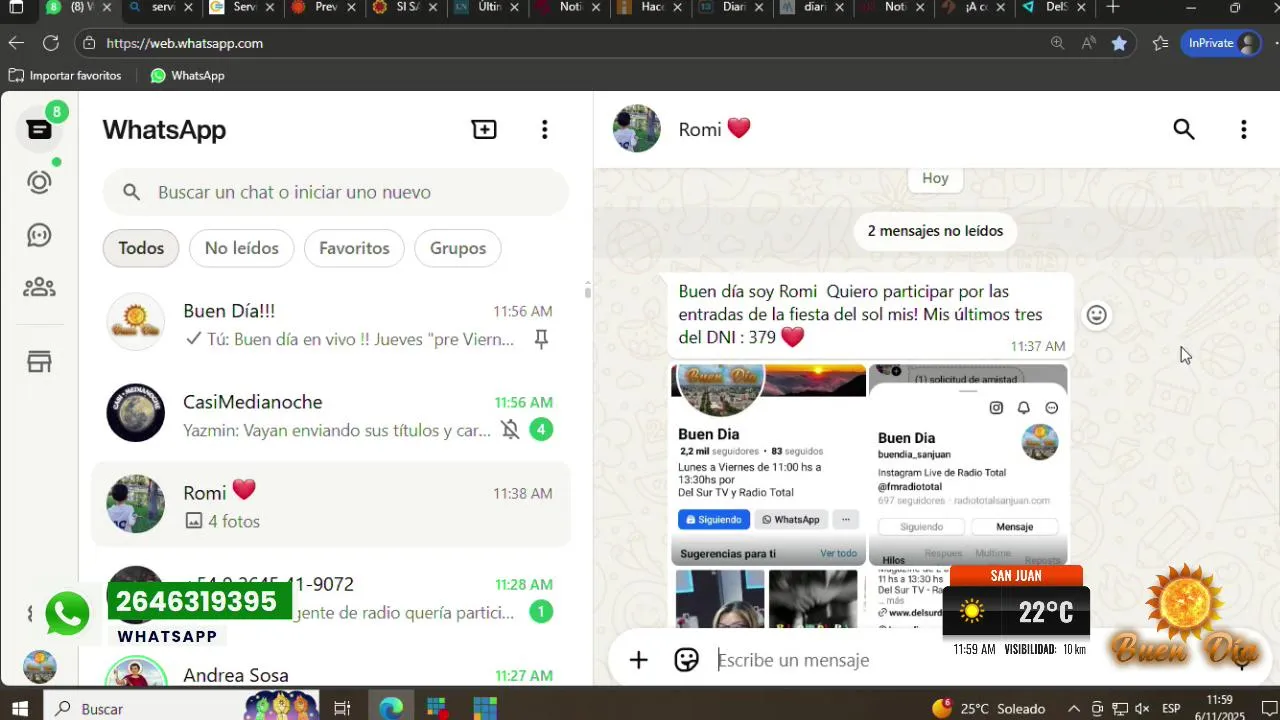
Task: Open the WhatsApp bookmark
Action: (x=187, y=76)
